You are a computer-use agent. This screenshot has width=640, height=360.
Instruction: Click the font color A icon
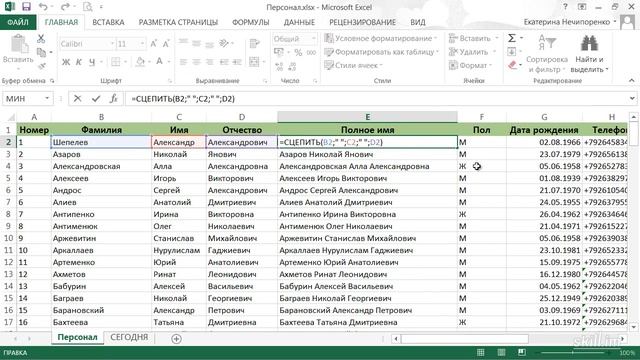tap(159, 62)
